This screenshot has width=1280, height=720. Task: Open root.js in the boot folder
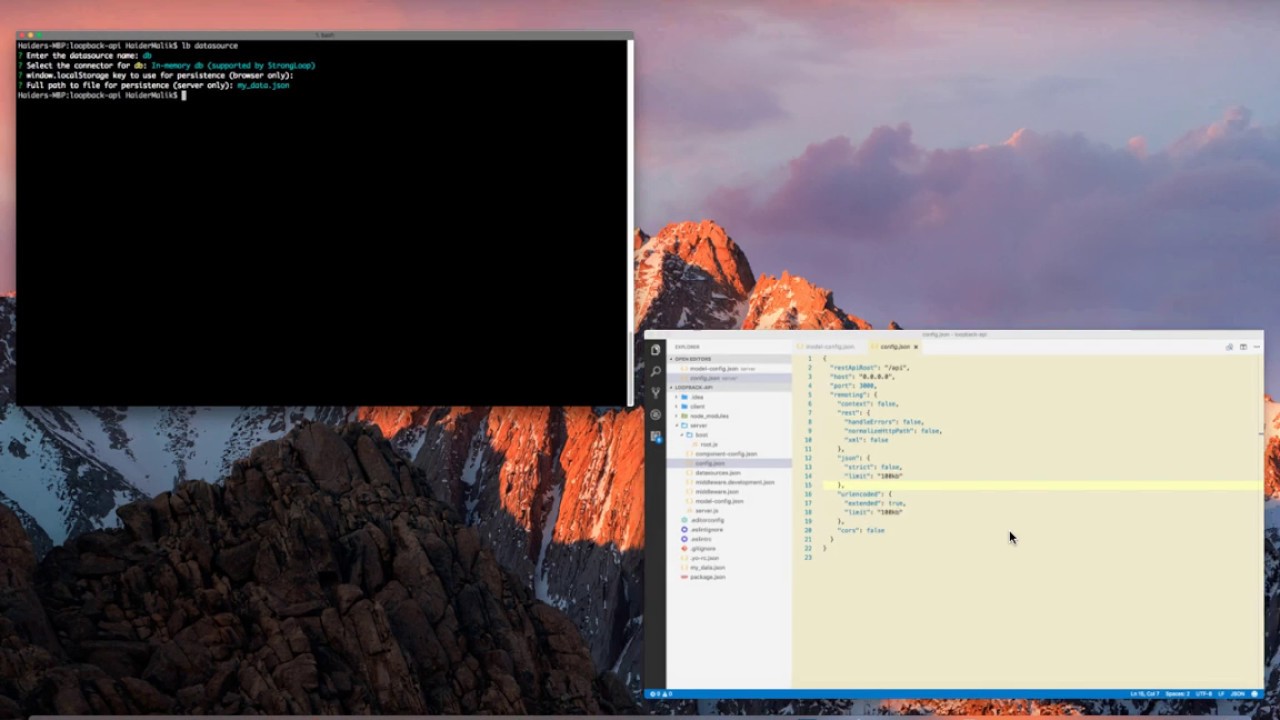pyautogui.click(x=709, y=444)
